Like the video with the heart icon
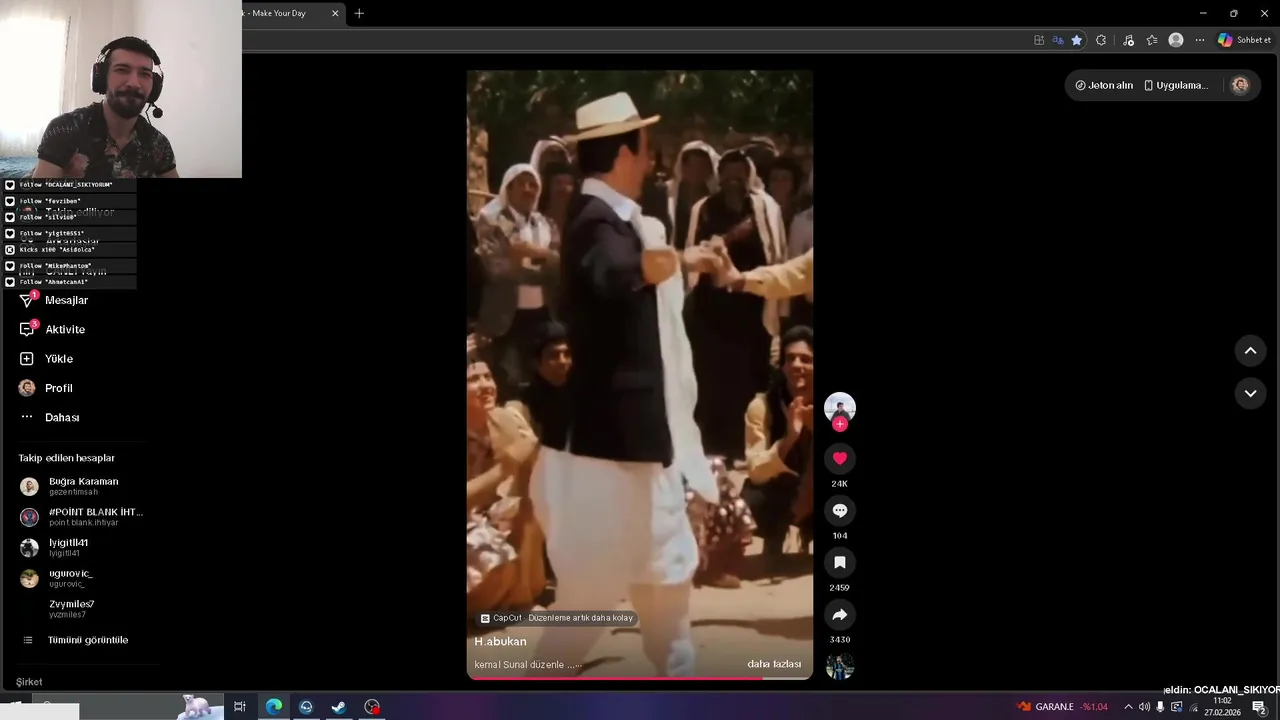Screen dimensions: 1280x720 click(x=840, y=458)
